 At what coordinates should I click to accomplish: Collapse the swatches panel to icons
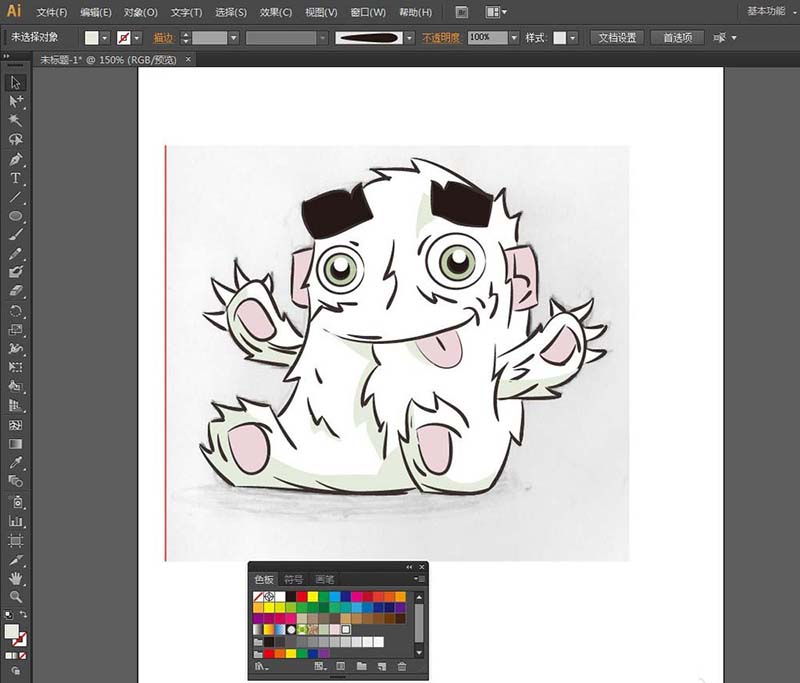(409, 567)
